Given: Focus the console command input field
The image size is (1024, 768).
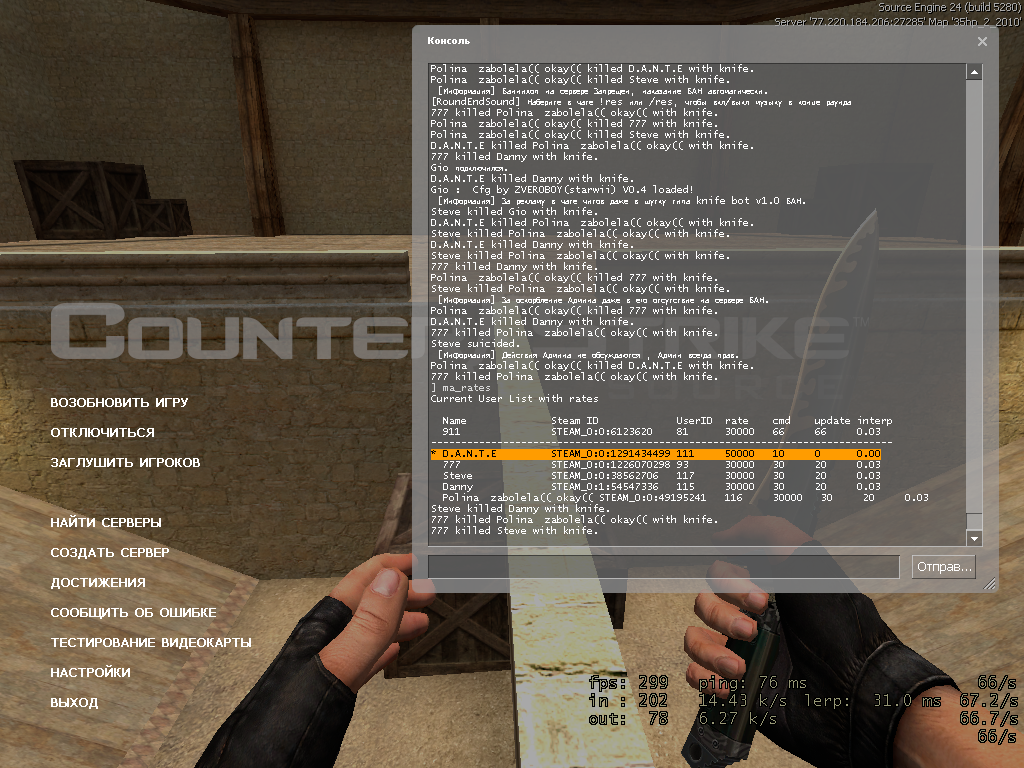Looking at the screenshot, I should click(664, 566).
